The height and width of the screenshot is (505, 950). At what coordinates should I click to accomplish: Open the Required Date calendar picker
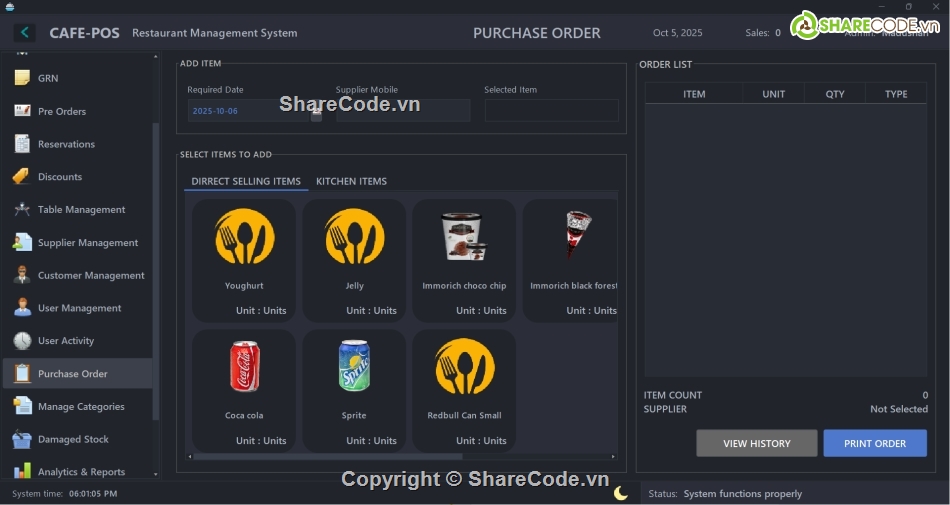(316, 113)
